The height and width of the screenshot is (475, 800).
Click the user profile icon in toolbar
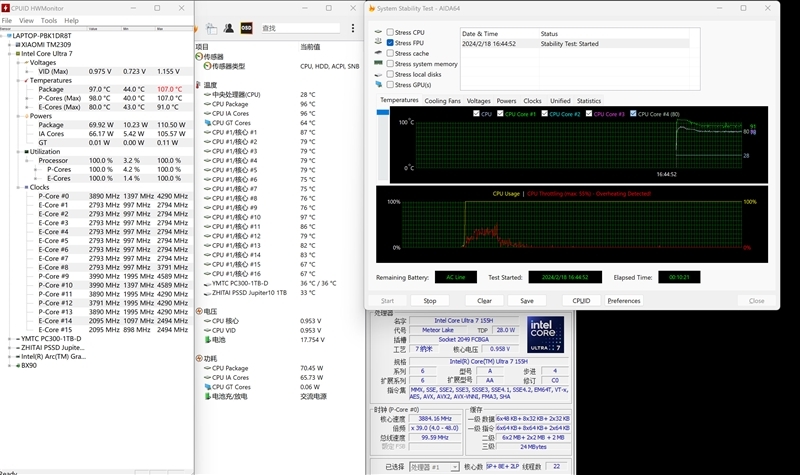(x=229, y=28)
